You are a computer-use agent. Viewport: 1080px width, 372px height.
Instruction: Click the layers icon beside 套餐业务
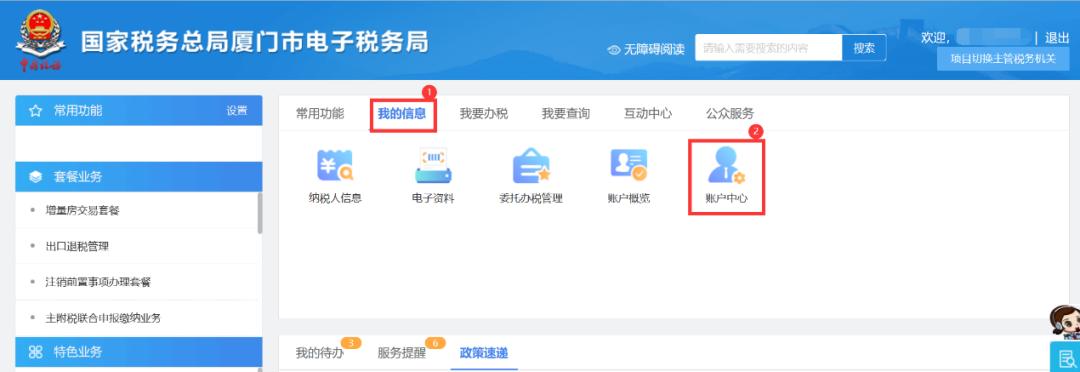pyautogui.click(x=36, y=177)
